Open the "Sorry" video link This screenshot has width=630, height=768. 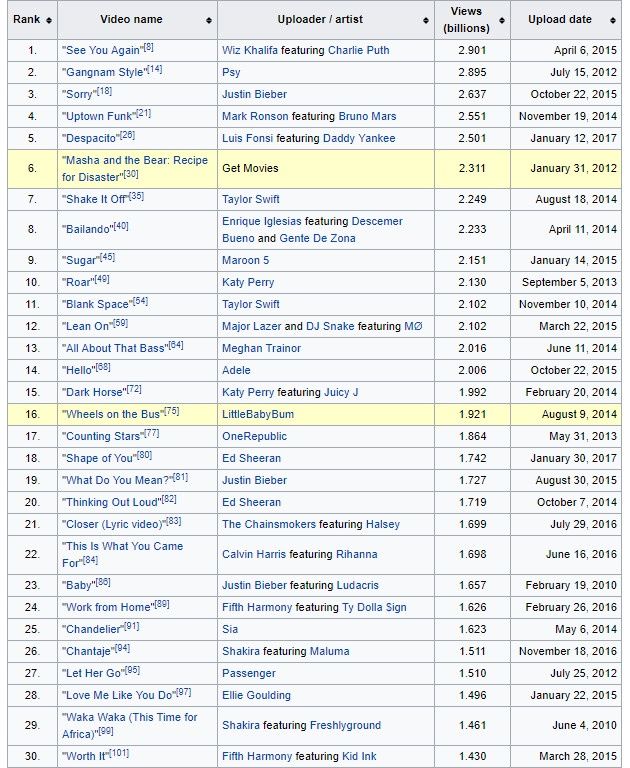click(x=79, y=95)
